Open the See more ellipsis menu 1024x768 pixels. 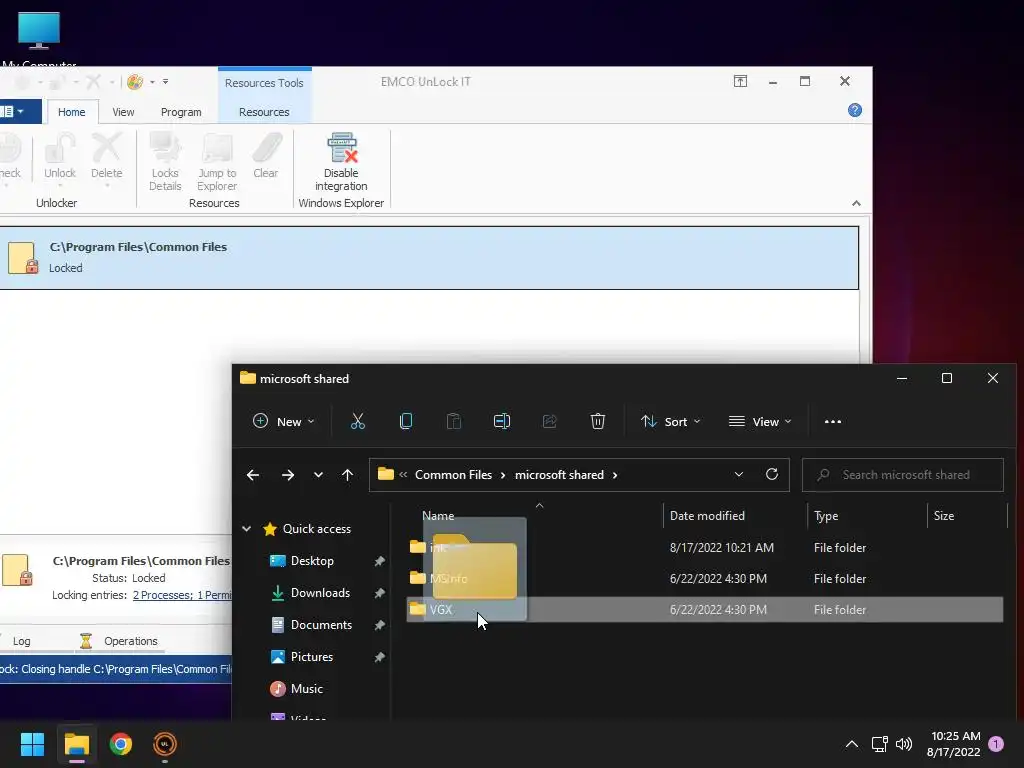(833, 421)
